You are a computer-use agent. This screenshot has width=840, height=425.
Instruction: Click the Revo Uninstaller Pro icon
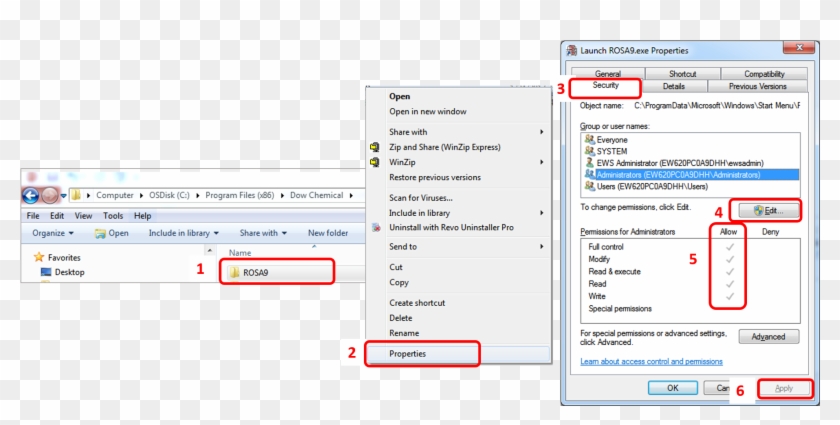376,227
